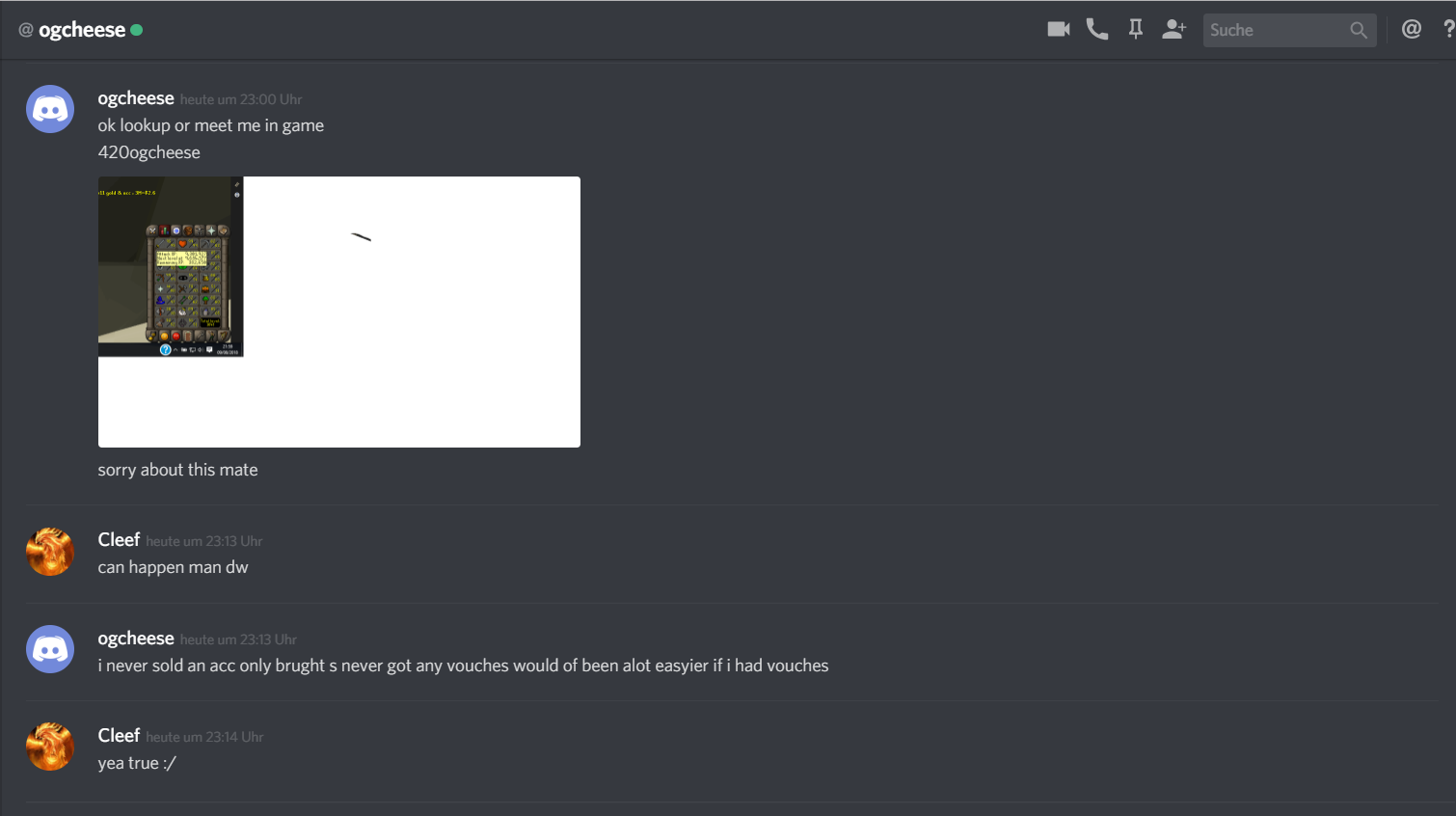The image size is (1456, 816).
Task: Click the search magnifier icon
Action: coord(1359,30)
